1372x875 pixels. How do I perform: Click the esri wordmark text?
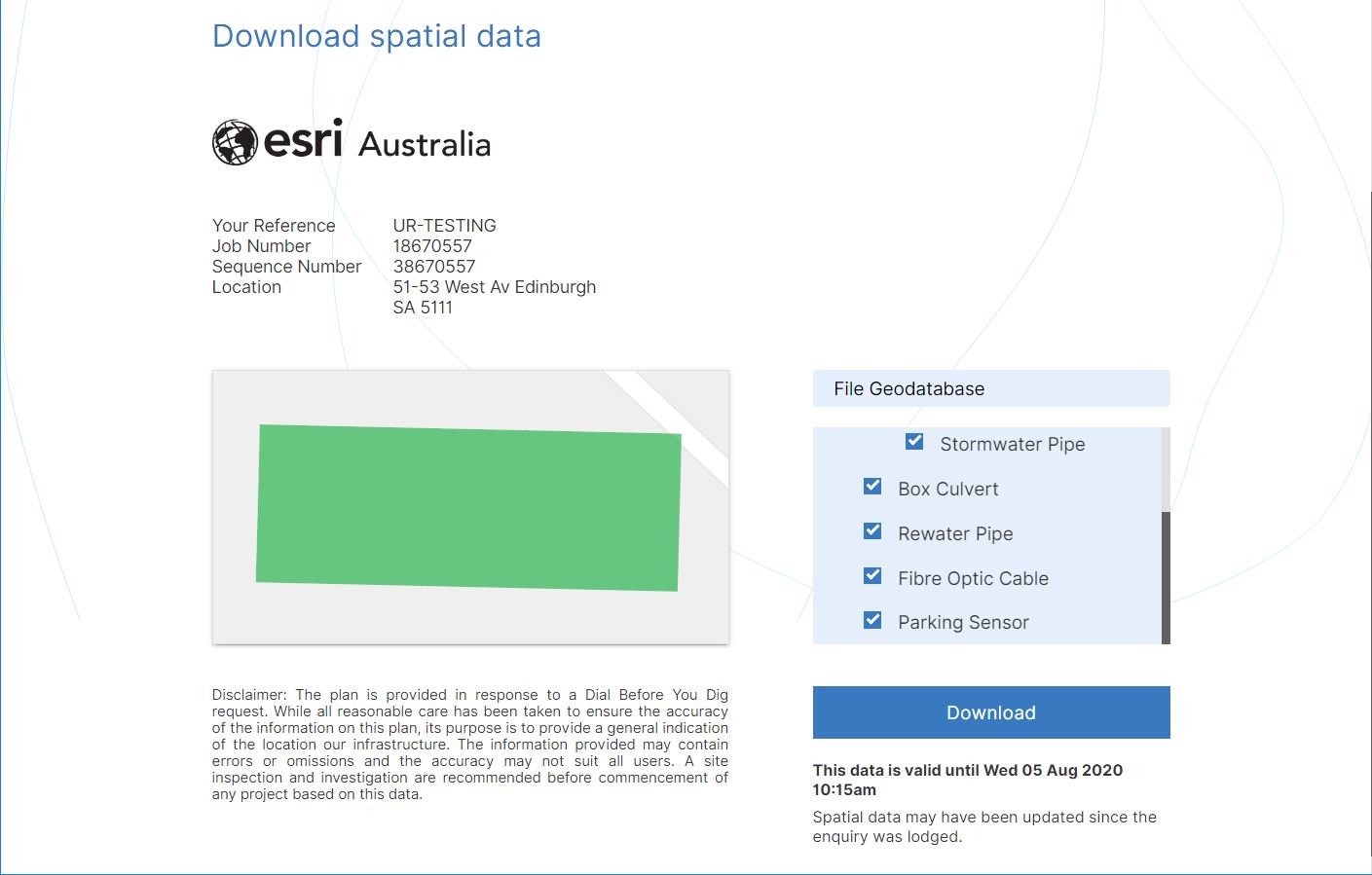pyautogui.click(x=304, y=141)
